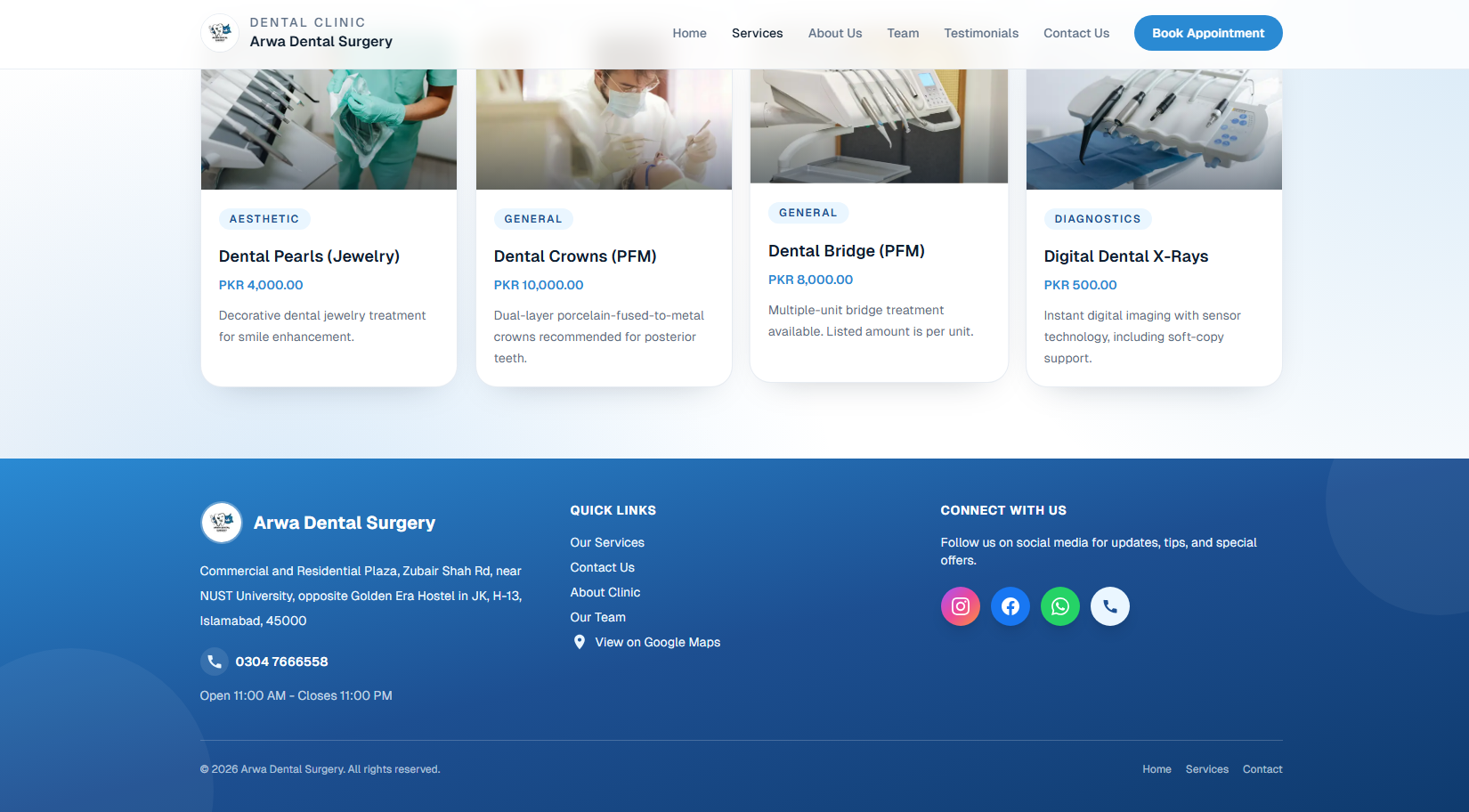Open the clinic's Instagram page
This screenshot has height=812, width=1469.
click(x=960, y=606)
